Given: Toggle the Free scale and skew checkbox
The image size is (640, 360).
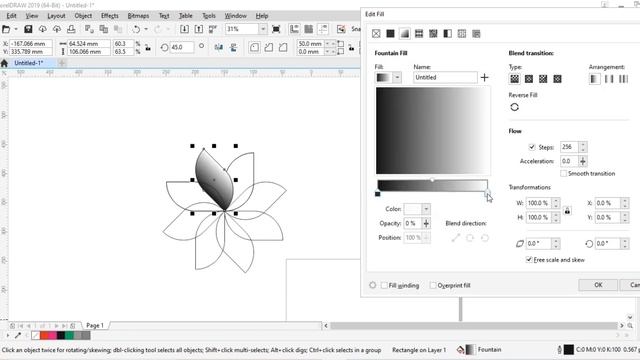Looking at the screenshot, I should (x=529, y=260).
